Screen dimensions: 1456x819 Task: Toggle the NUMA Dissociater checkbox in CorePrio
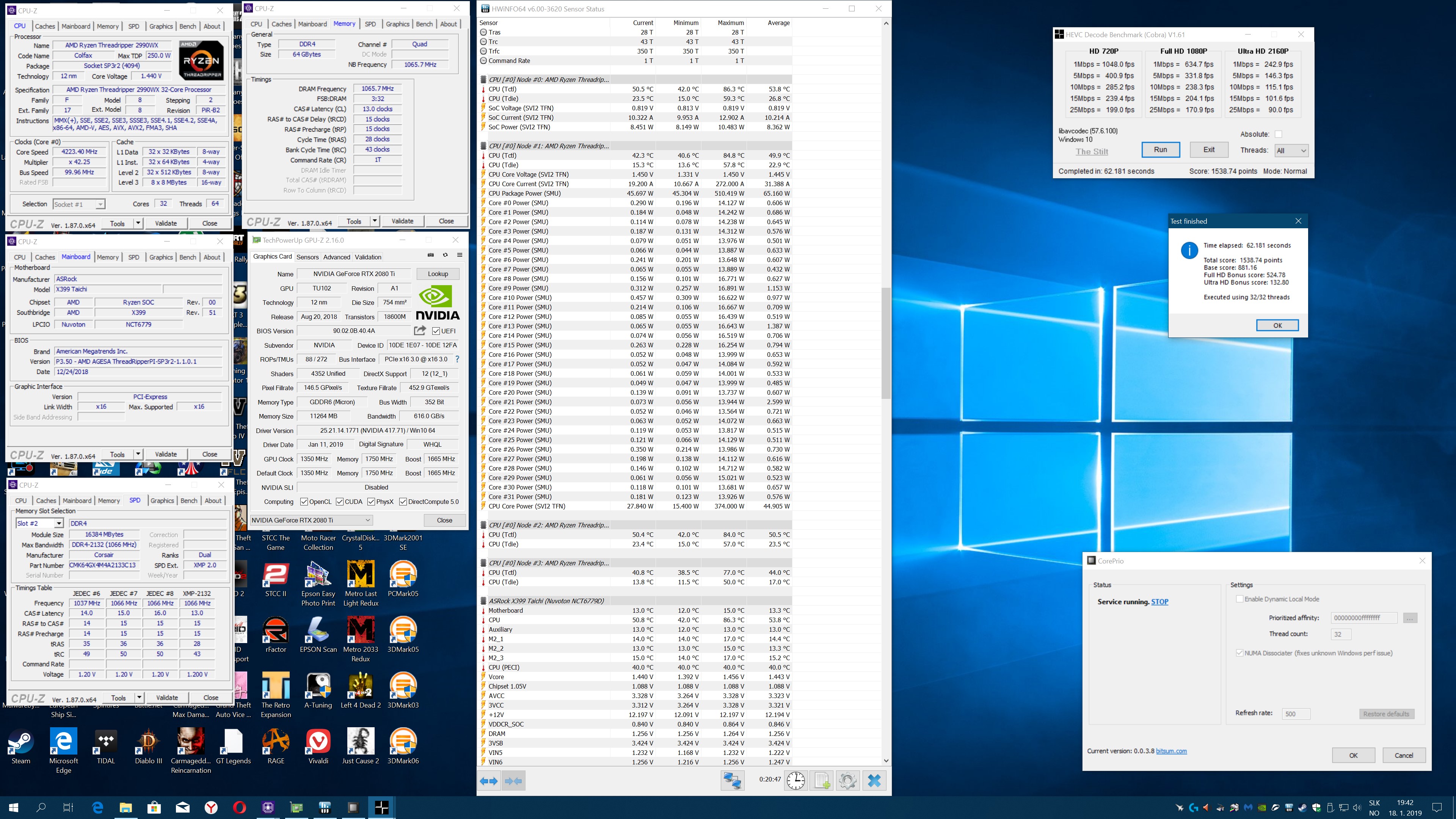pos(1239,653)
